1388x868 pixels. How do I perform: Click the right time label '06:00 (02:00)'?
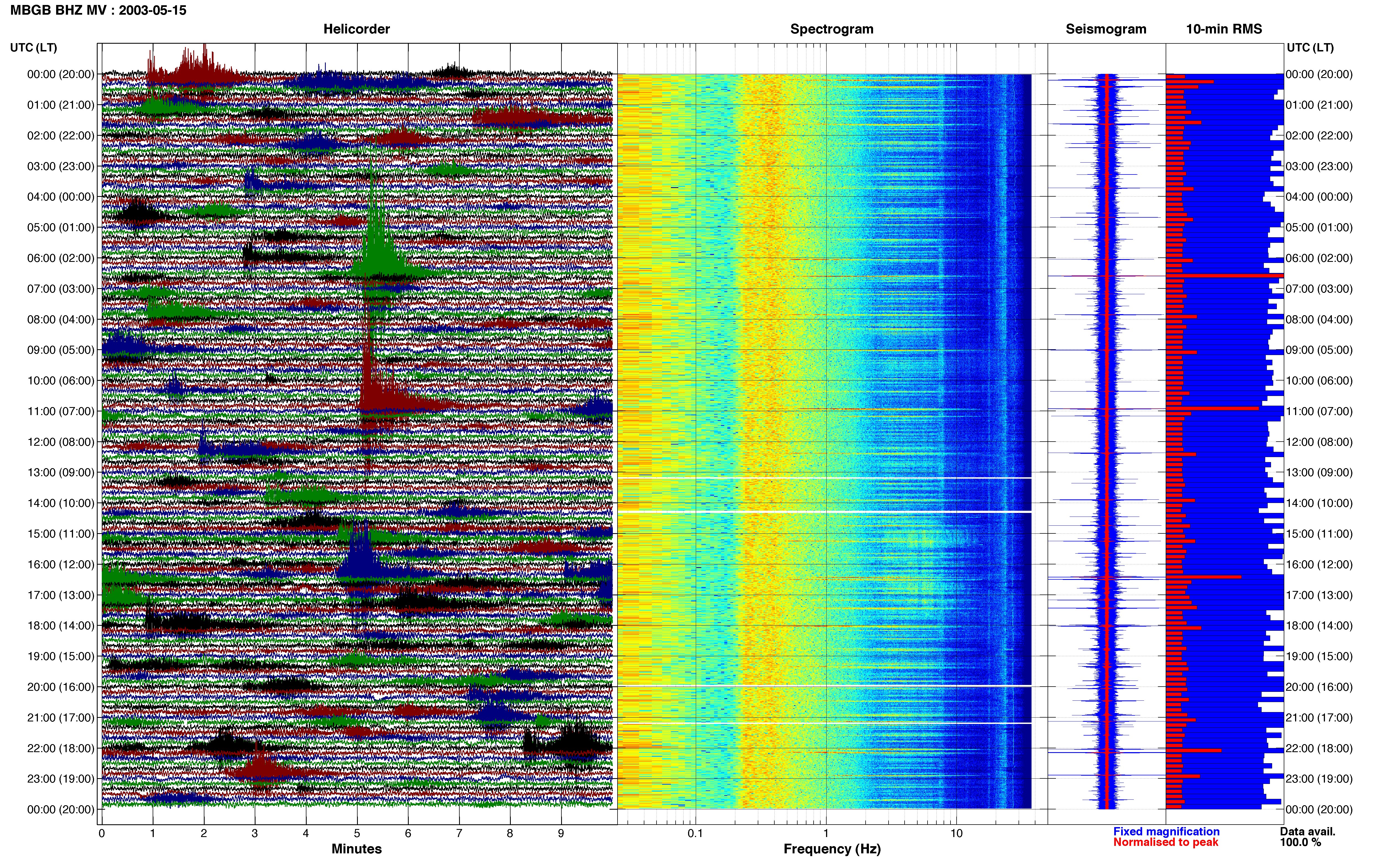point(1319,258)
